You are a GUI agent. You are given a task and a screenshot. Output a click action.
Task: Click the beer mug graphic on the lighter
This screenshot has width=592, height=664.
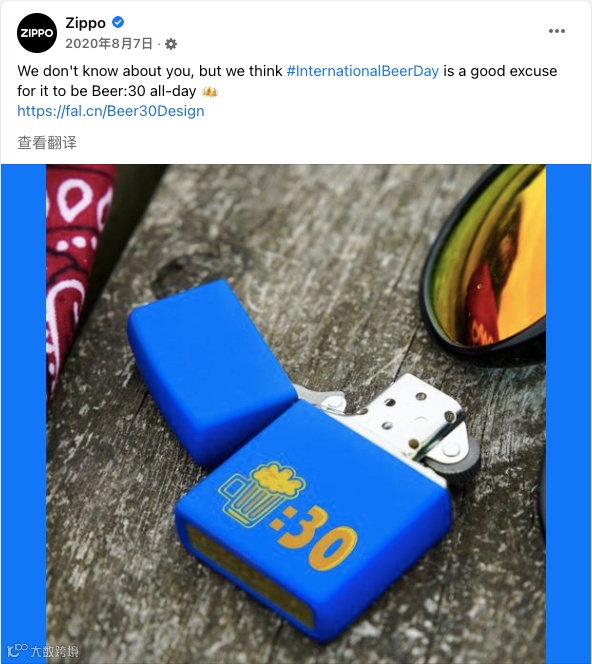point(260,493)
